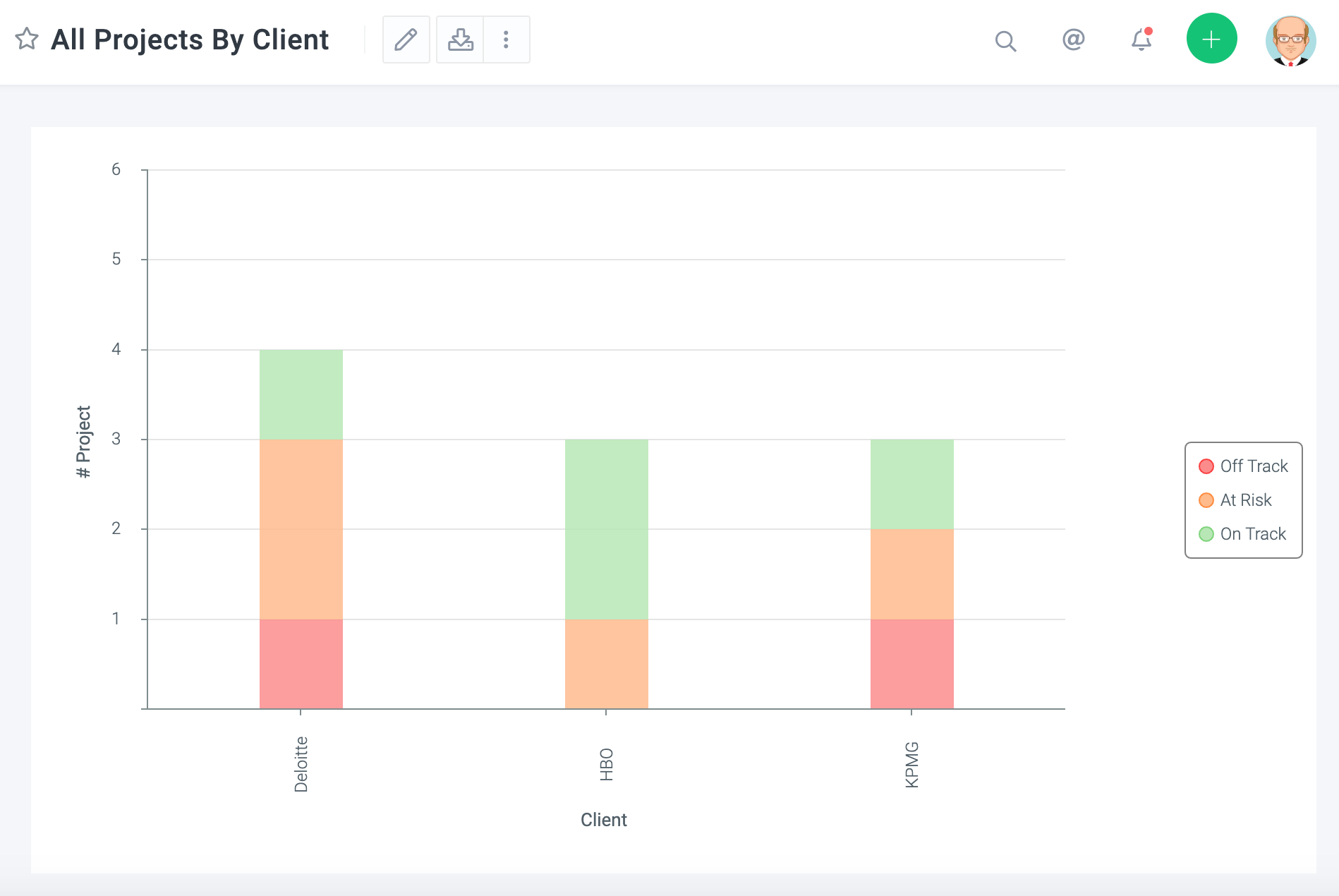The height and width of the screenshot is (896, 1339).
Task: Open notifications bell
Action: click(1141, 40)
